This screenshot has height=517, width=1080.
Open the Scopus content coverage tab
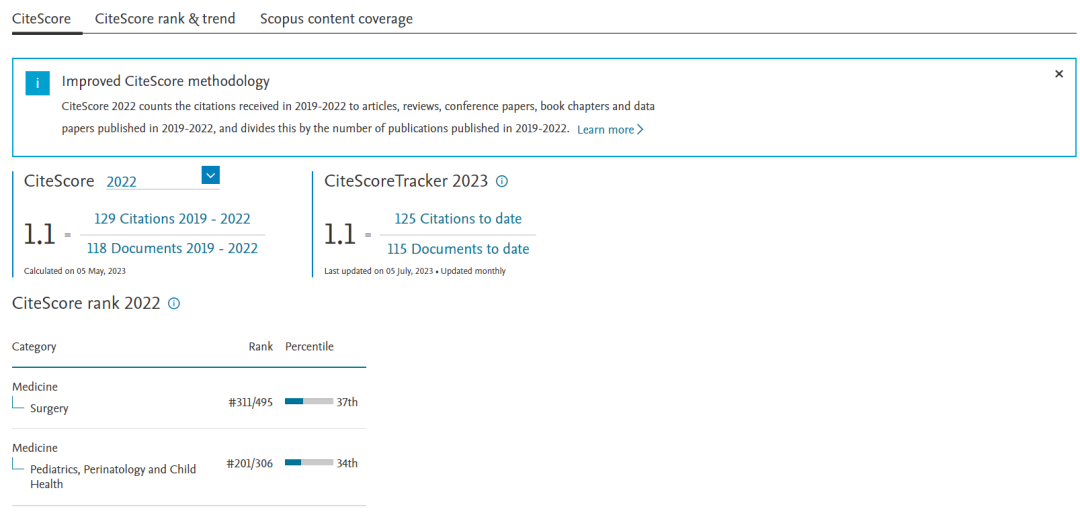pyautogui.click(x=336, y=19)
